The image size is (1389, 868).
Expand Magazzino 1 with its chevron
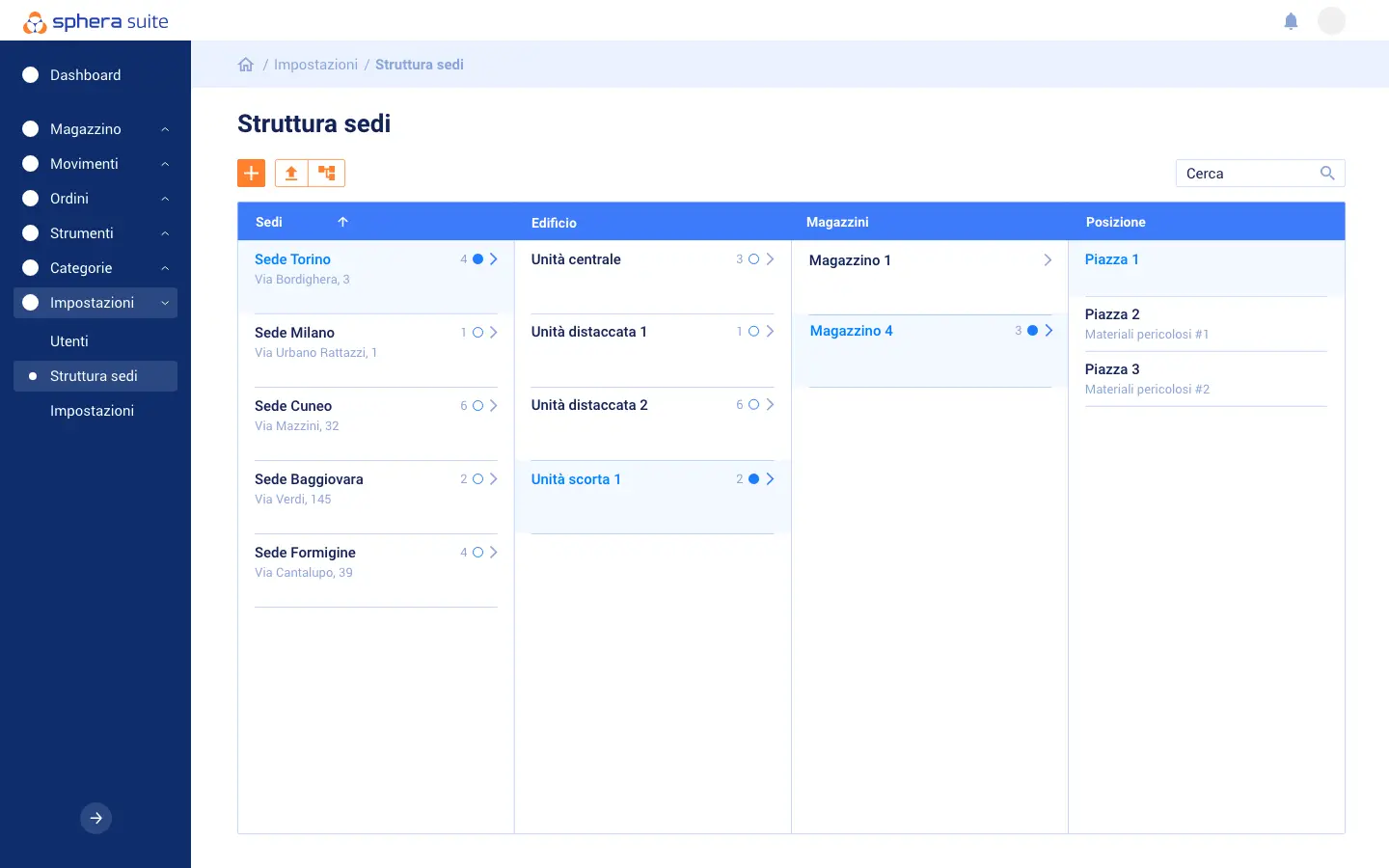(x=1048, y=260)
